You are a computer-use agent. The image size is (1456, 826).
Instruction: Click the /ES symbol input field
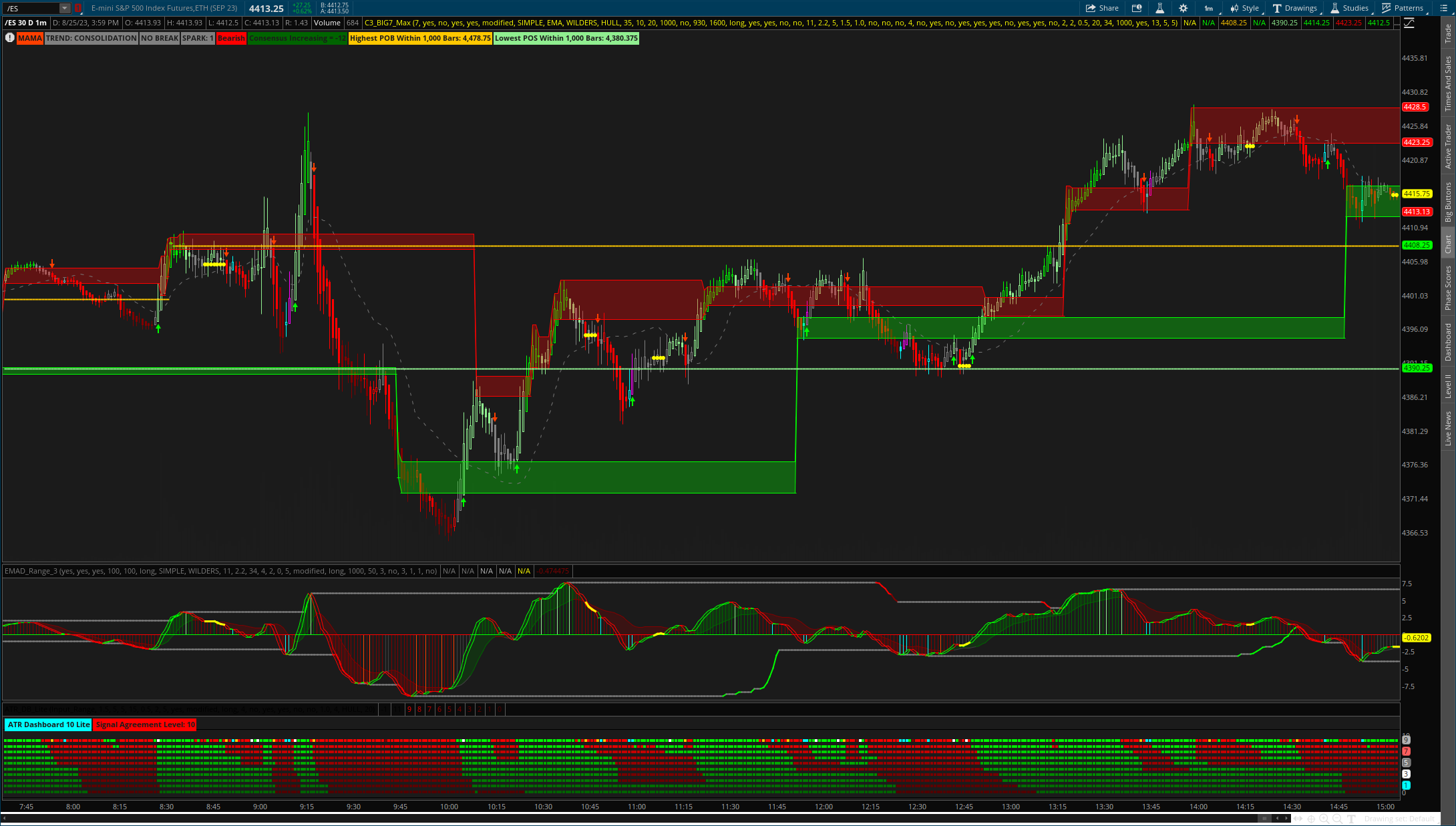[x=31, y=8]
